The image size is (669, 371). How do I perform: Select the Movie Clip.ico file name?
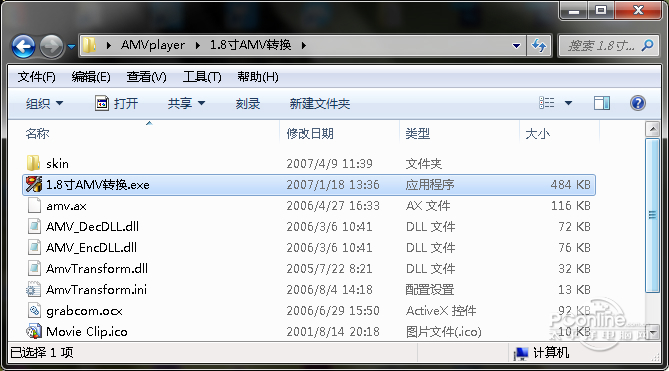tap(87, 332)
